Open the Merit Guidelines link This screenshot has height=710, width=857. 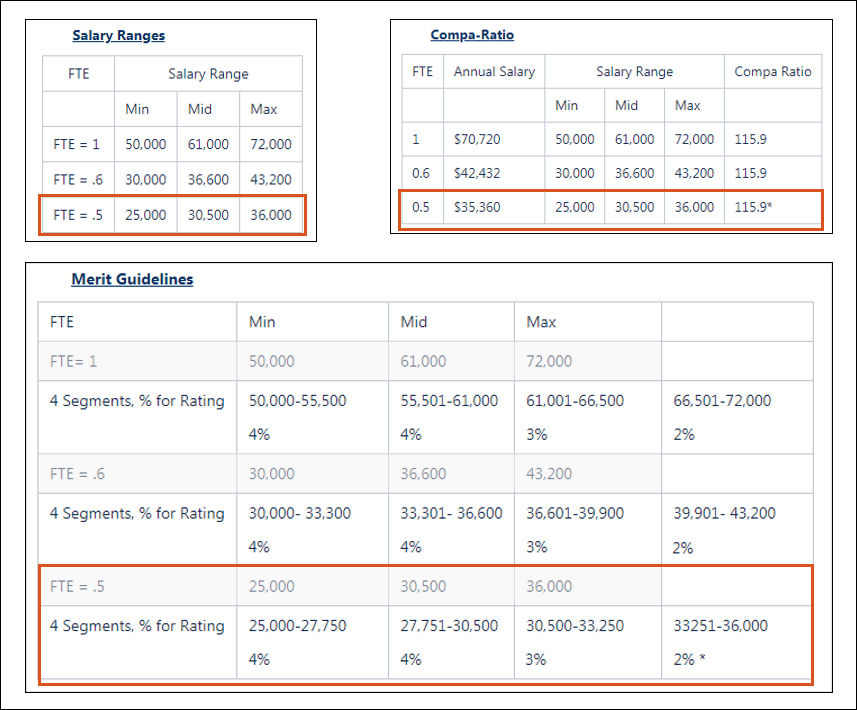(x=133, y=279)
